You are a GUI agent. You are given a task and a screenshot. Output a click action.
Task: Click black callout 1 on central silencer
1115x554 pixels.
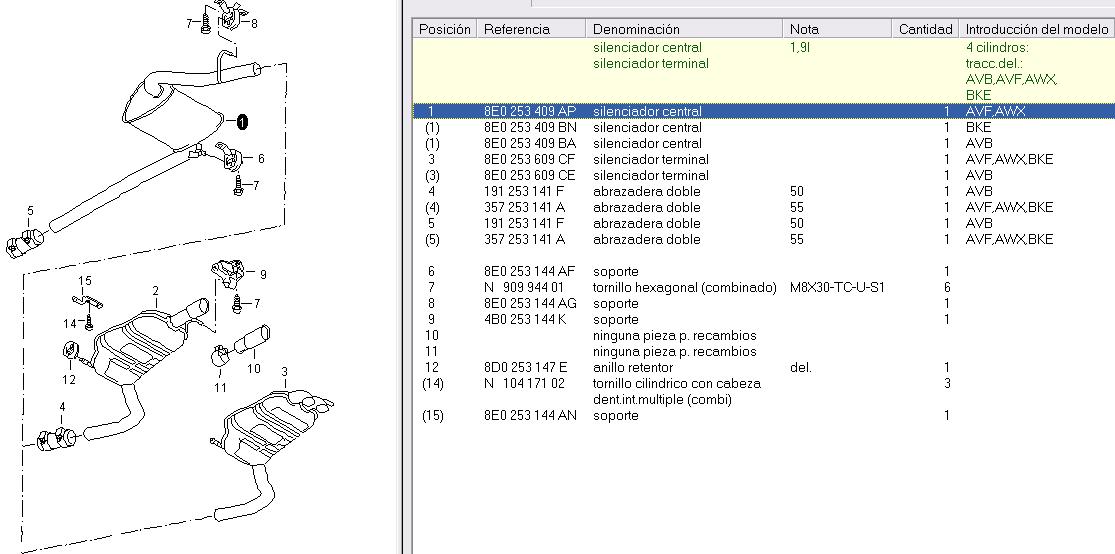click(242, 122)
